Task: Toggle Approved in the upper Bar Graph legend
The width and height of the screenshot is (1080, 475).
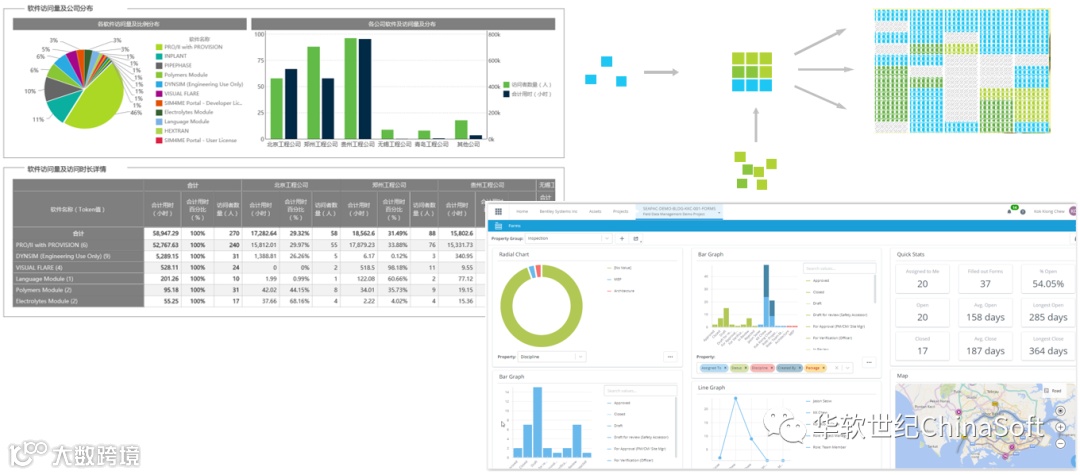Action: click(818, 280)
